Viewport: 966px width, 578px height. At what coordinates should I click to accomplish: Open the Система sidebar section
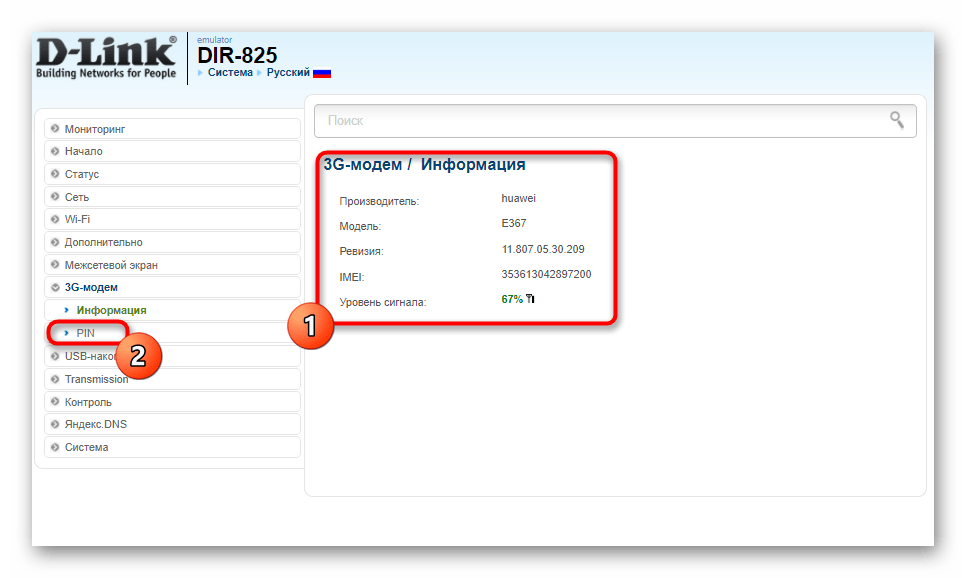click(86, 447)
